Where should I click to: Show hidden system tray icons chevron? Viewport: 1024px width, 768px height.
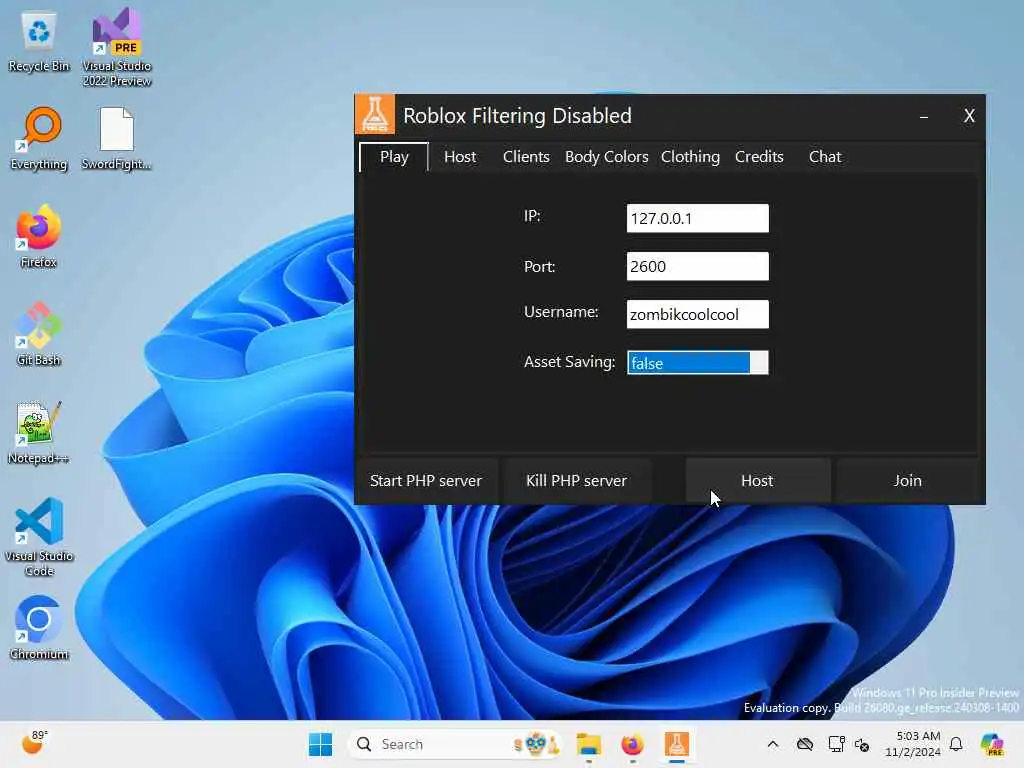(773, 744)
